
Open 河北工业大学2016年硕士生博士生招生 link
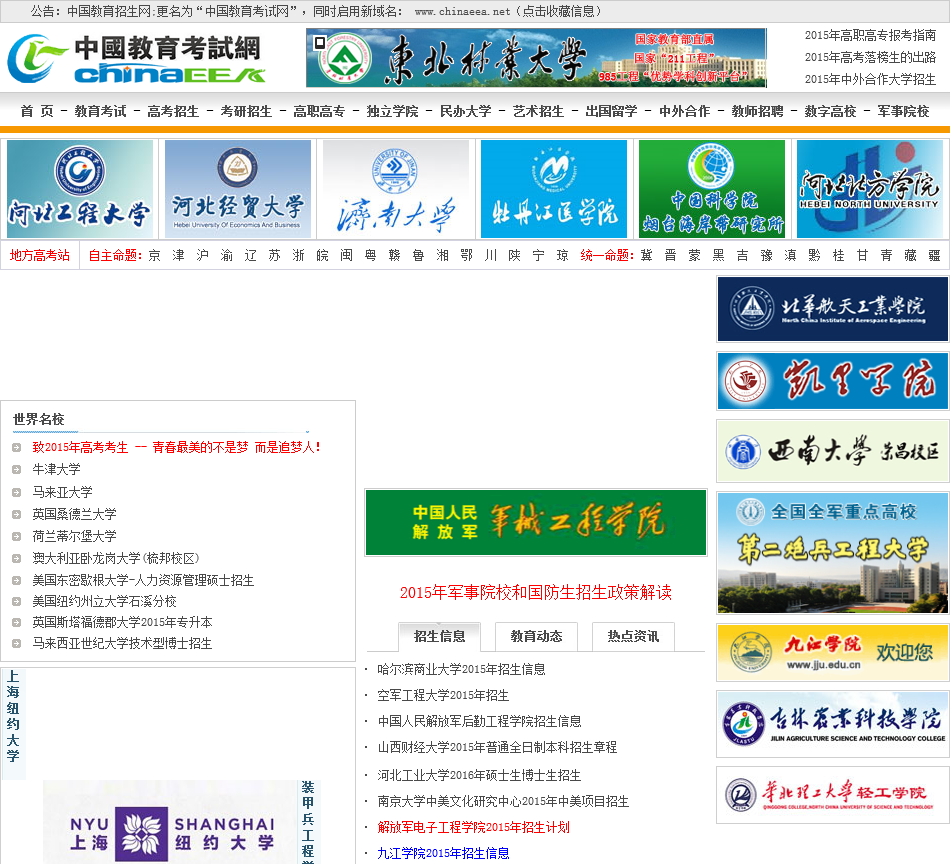[479, 776]
